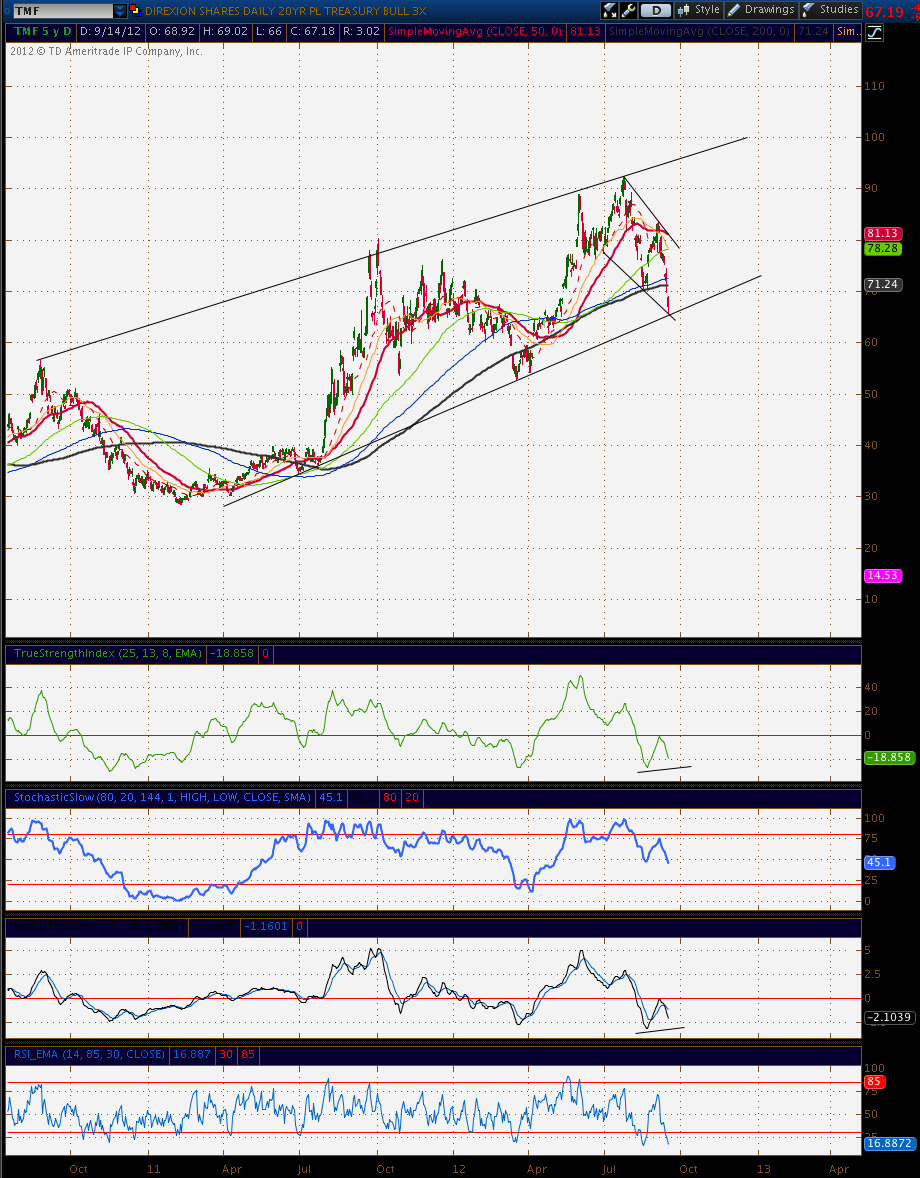Click the 71.24 price bubble on axis
This screenshot has width=920, height=1178.
click(x=882, y=285)
